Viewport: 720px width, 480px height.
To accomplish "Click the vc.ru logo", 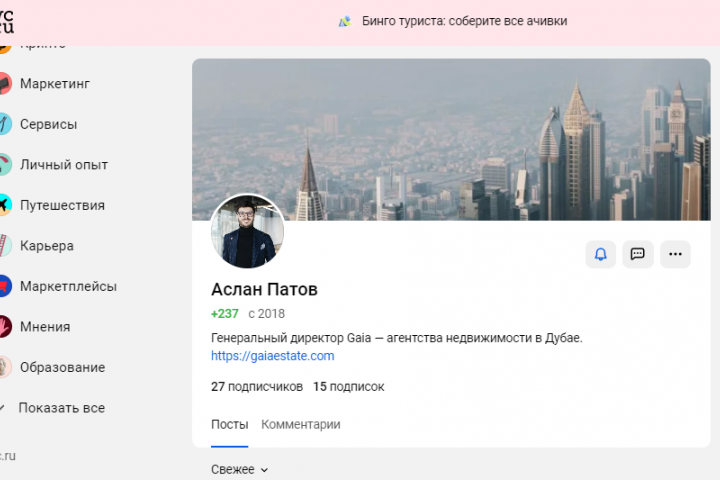I will 6,21.
